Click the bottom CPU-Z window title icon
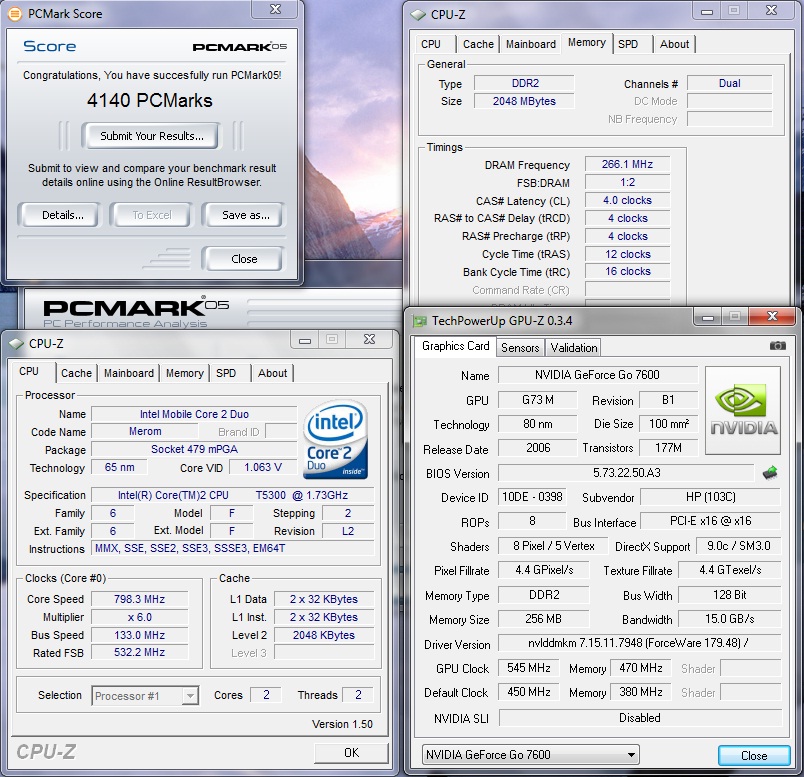The height and width of the screenshot is (777, 804). tap(16, 344)
